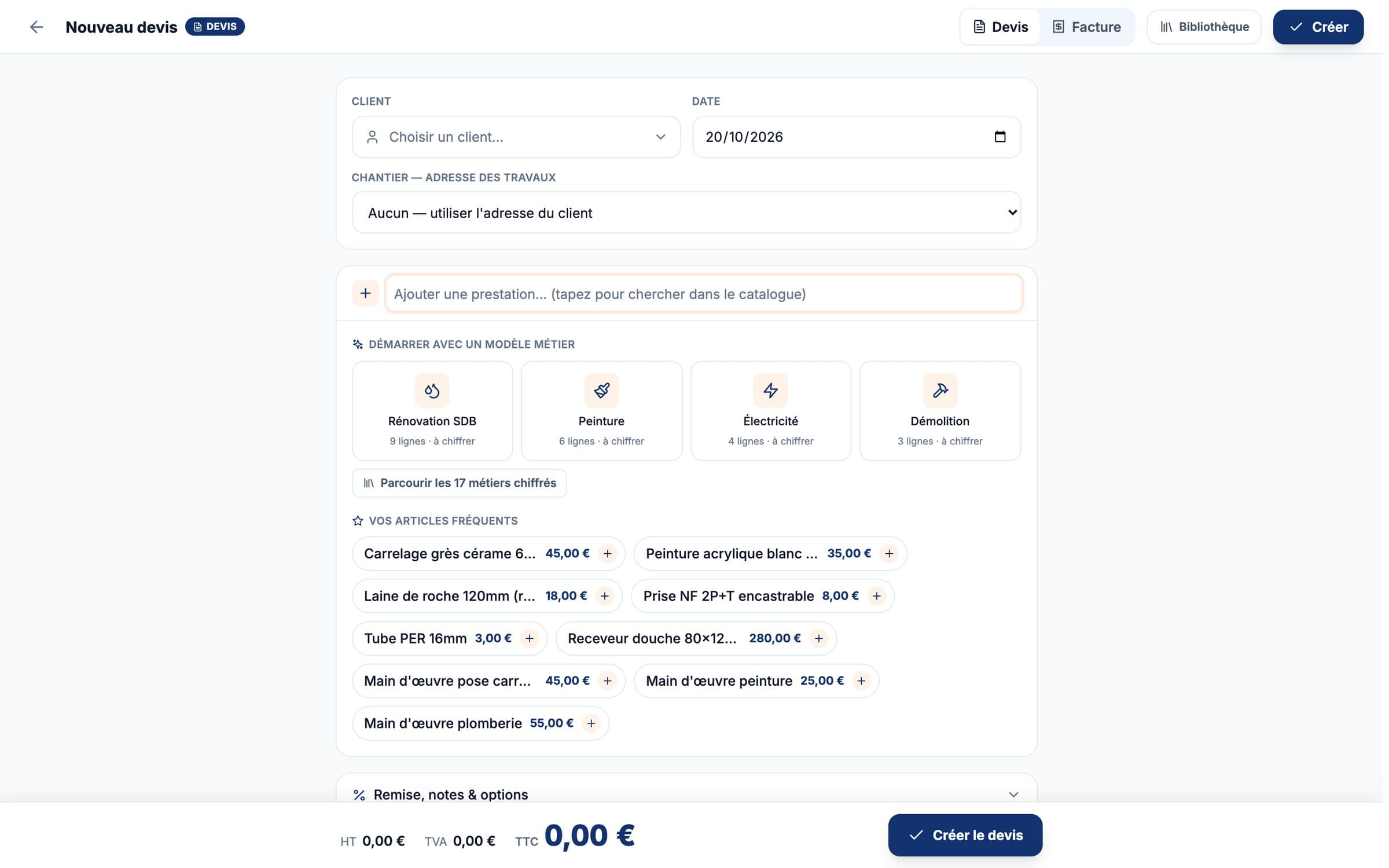Click the Créer le devis button
The height and width of the screenshot is (868, 1389).
point(965,835)
